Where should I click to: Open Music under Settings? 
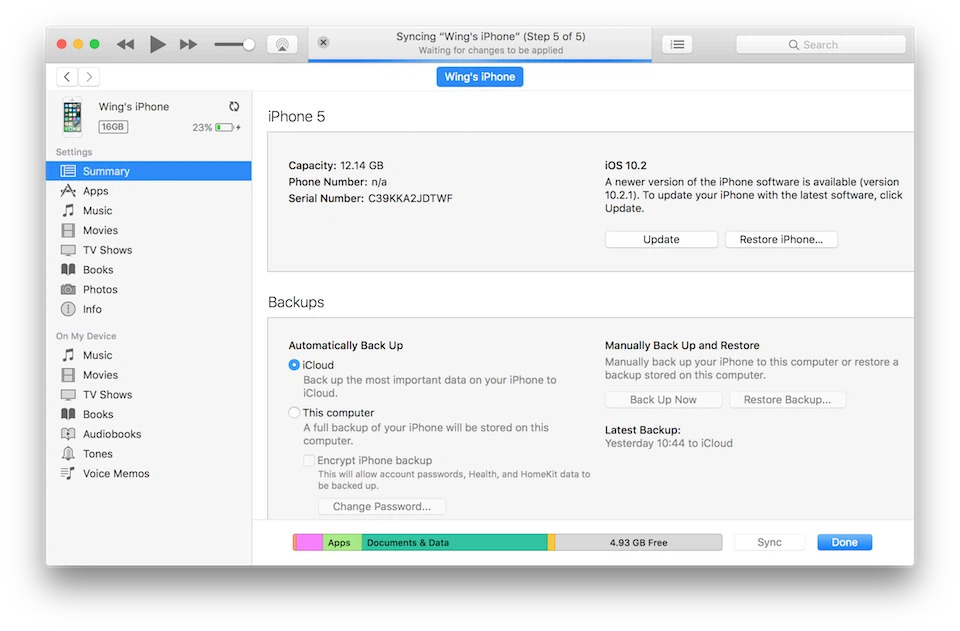149,211
